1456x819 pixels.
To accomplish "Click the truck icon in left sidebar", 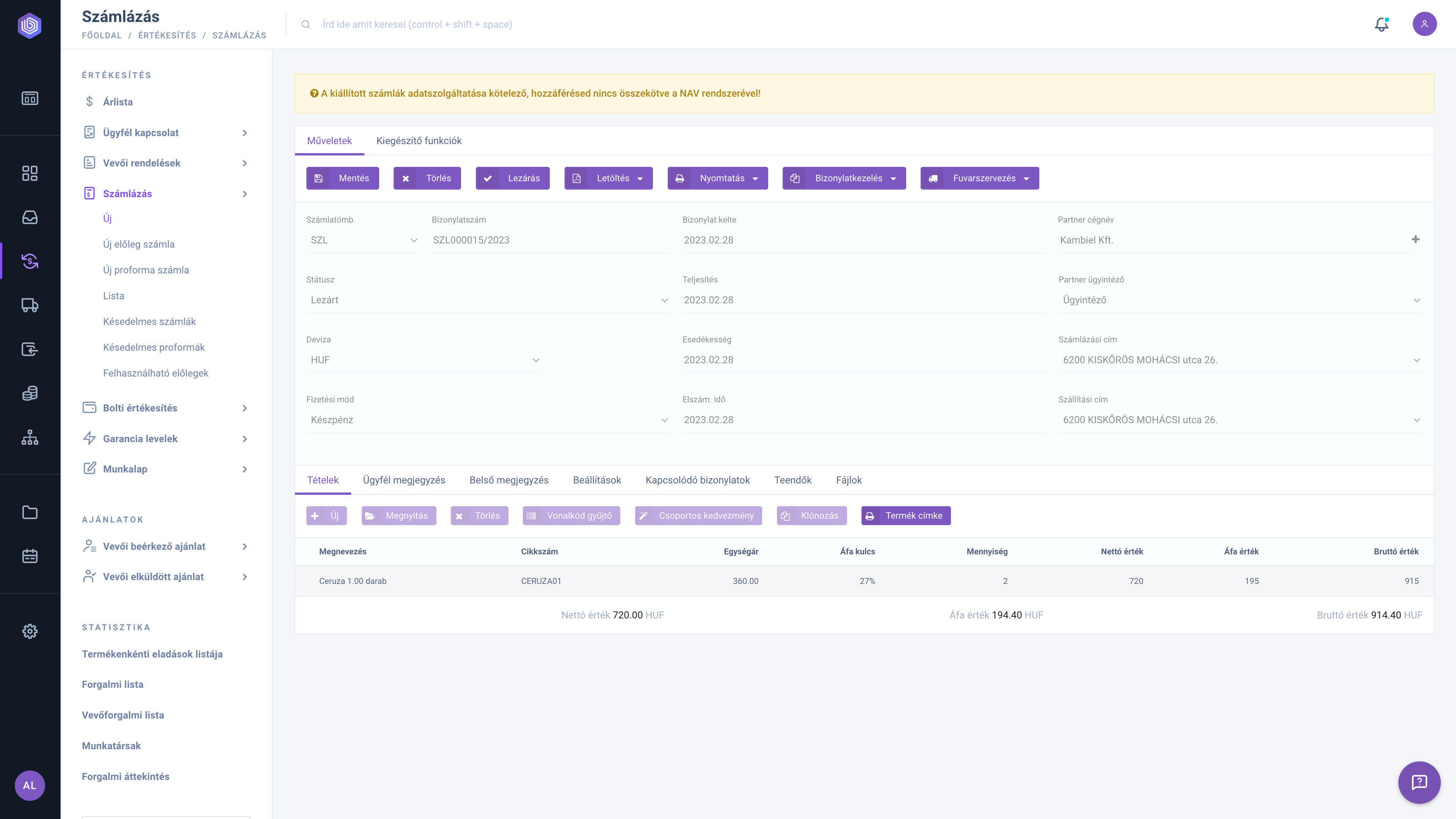I will click(30, 305).
